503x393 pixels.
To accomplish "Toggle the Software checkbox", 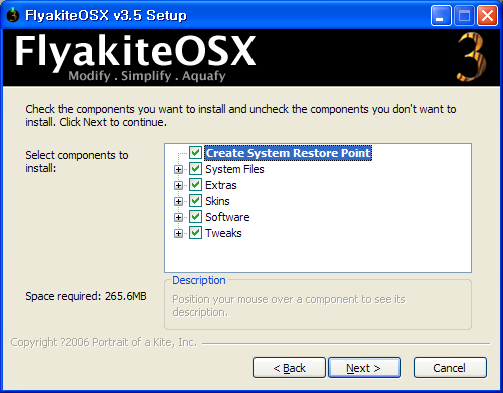I will coord(195,217).
